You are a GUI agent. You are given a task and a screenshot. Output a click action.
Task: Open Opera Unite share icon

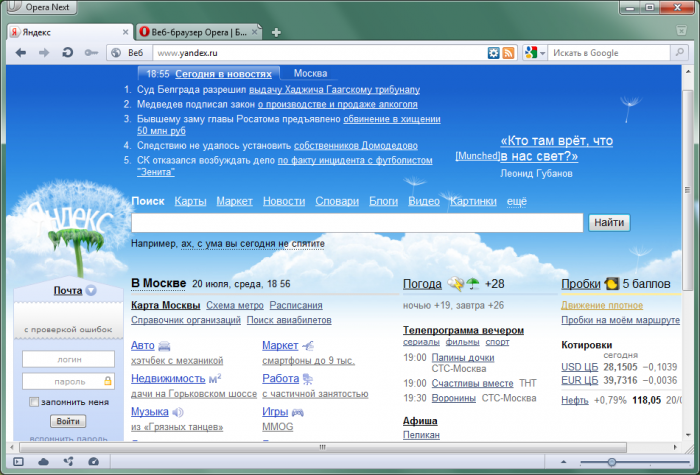tap(68, 462)
